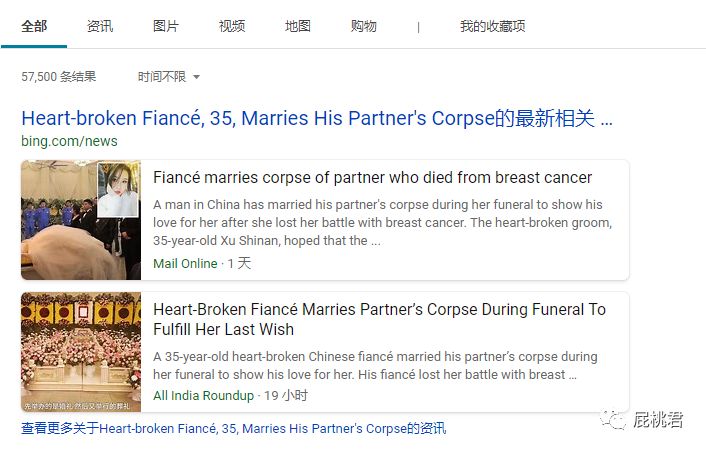This screenshot has height=450, width=706.
Task: Click the WeChat watermark logo icon
Action: [612, 420]
